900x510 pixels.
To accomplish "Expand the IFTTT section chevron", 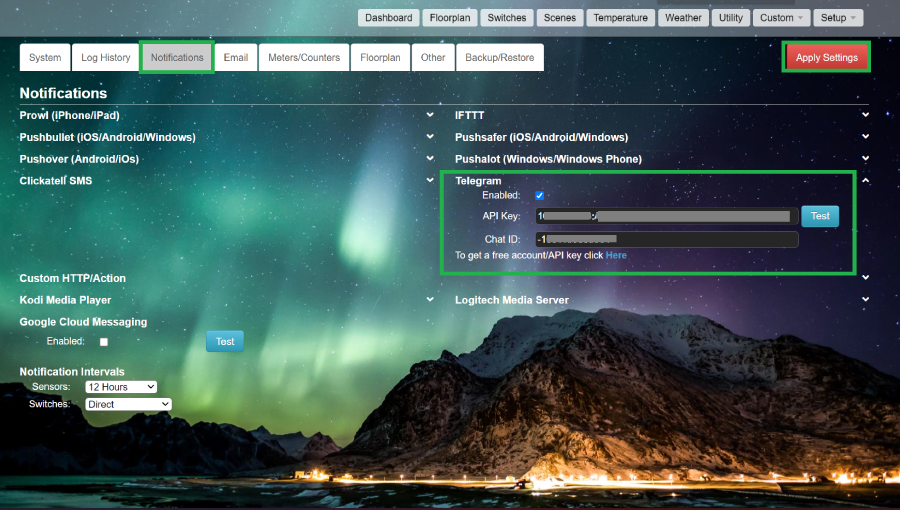I will 865,115.
